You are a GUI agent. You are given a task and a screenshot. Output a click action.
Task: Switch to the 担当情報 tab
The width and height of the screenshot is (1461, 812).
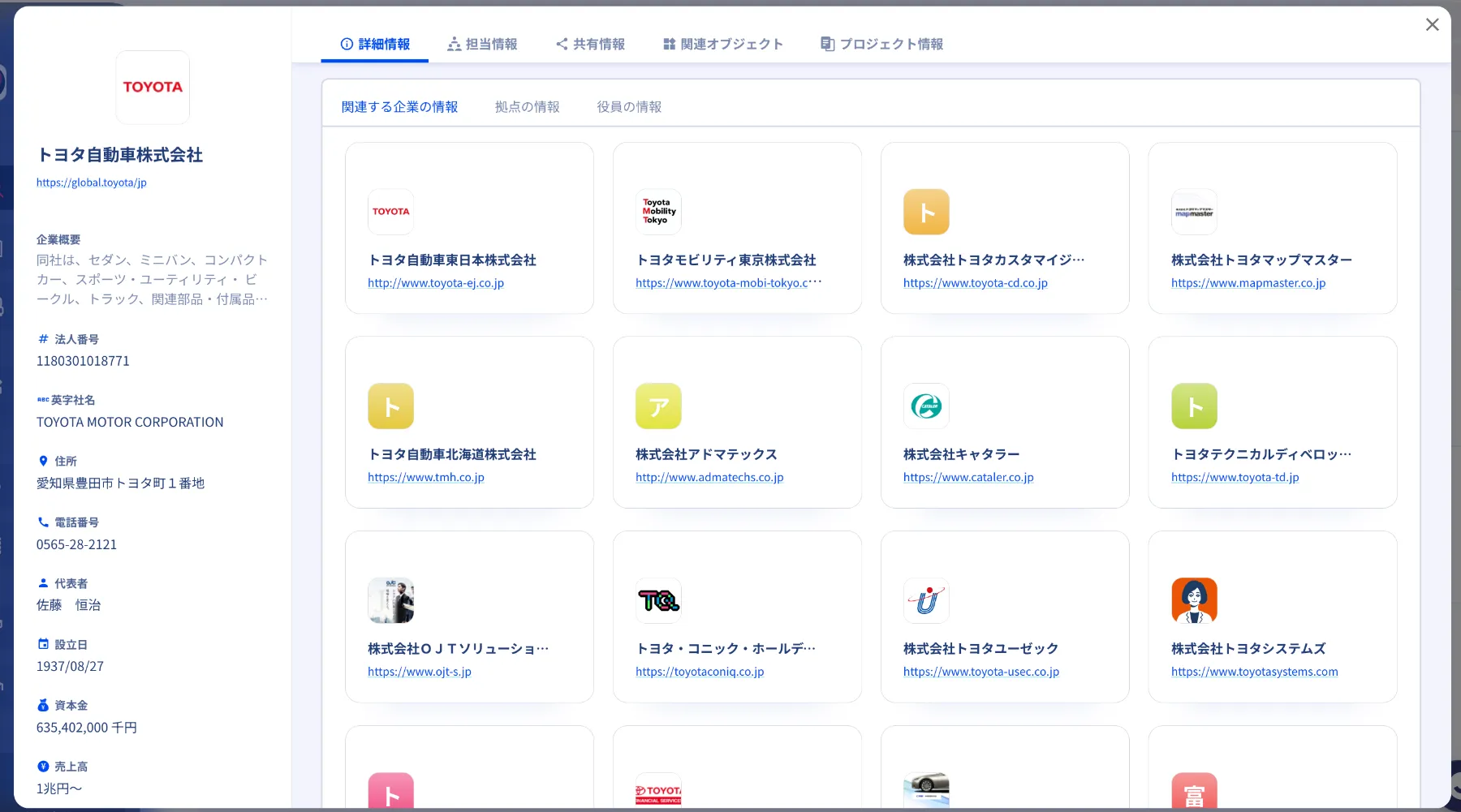[482, 44]
